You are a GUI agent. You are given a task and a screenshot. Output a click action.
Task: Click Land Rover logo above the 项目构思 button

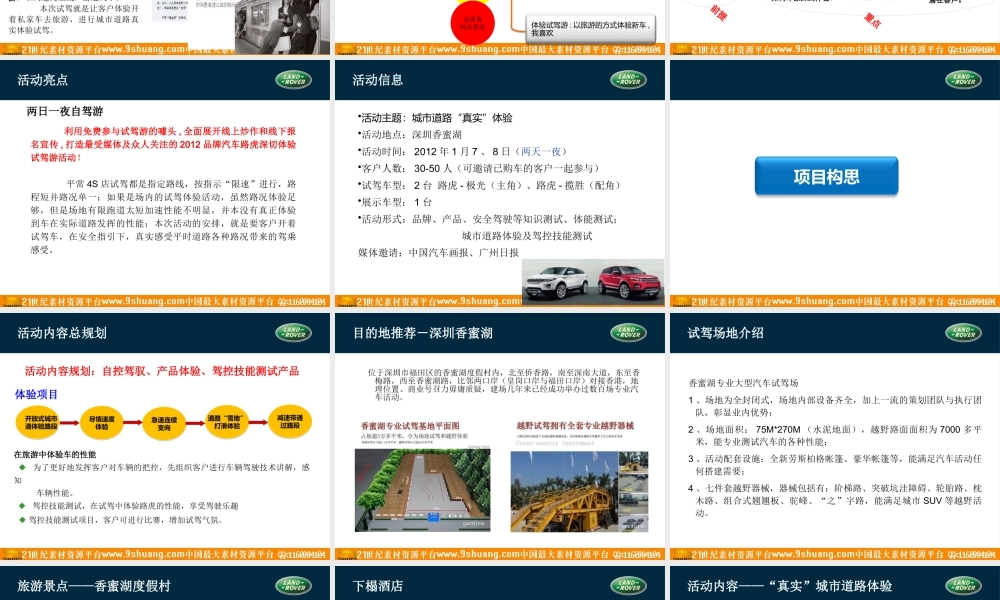pos(963,80)
